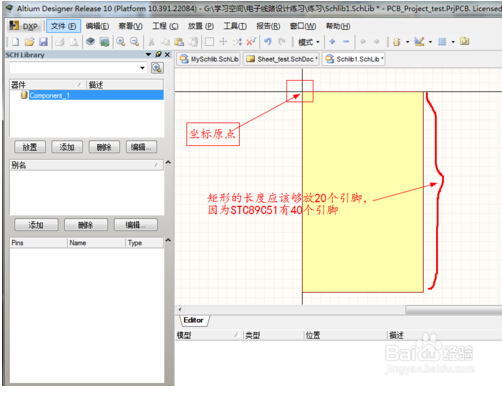Click the print icon in toolbar
The height and width of the screenshot is (395, 502).
(60, 42)
